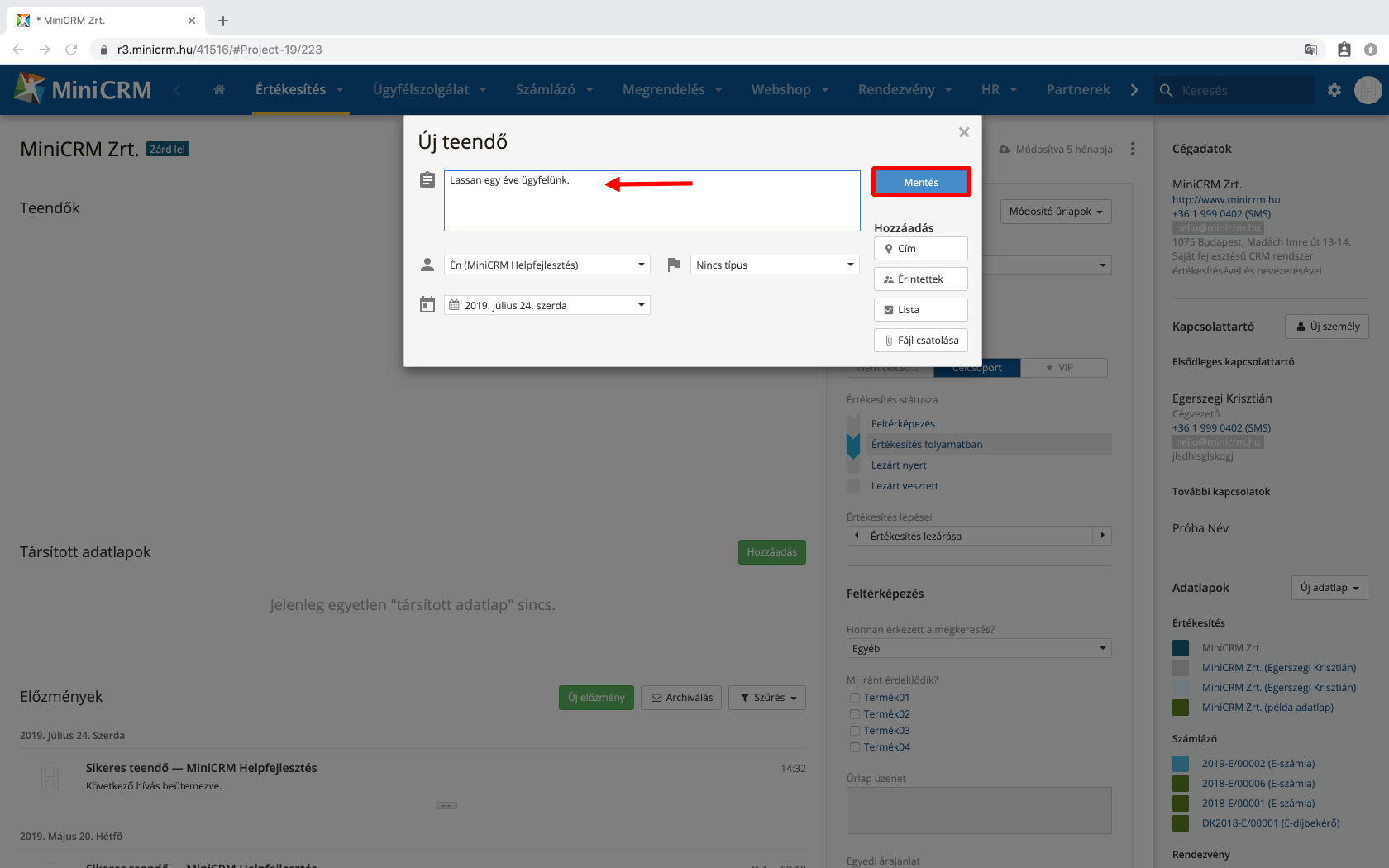
Task: Open the HR menu
Action: pos(1000,90)
